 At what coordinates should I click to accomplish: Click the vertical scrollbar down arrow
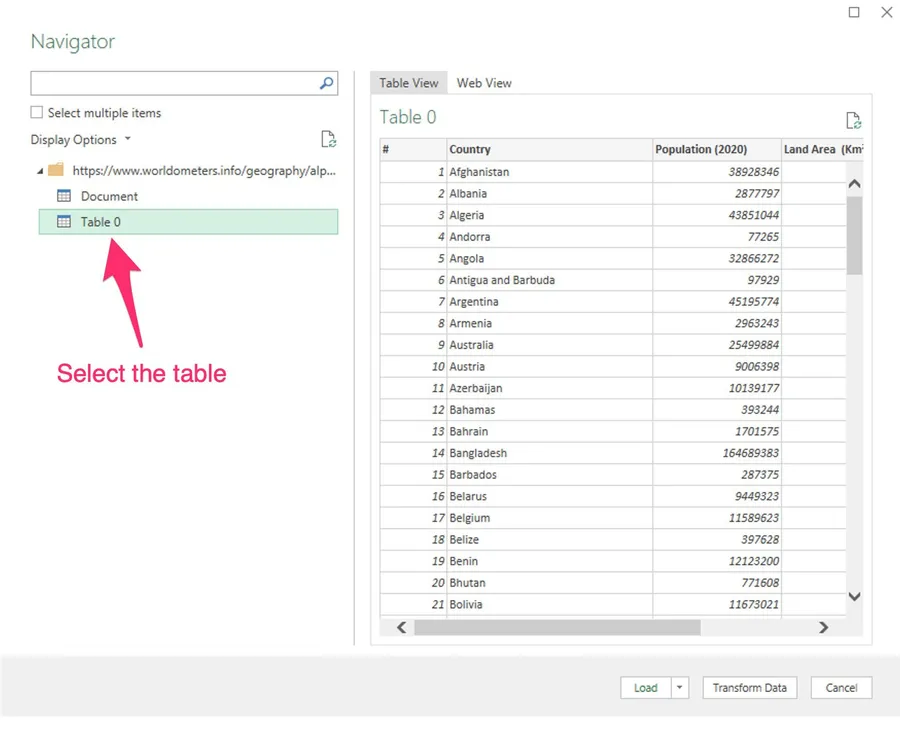(854, 597)
